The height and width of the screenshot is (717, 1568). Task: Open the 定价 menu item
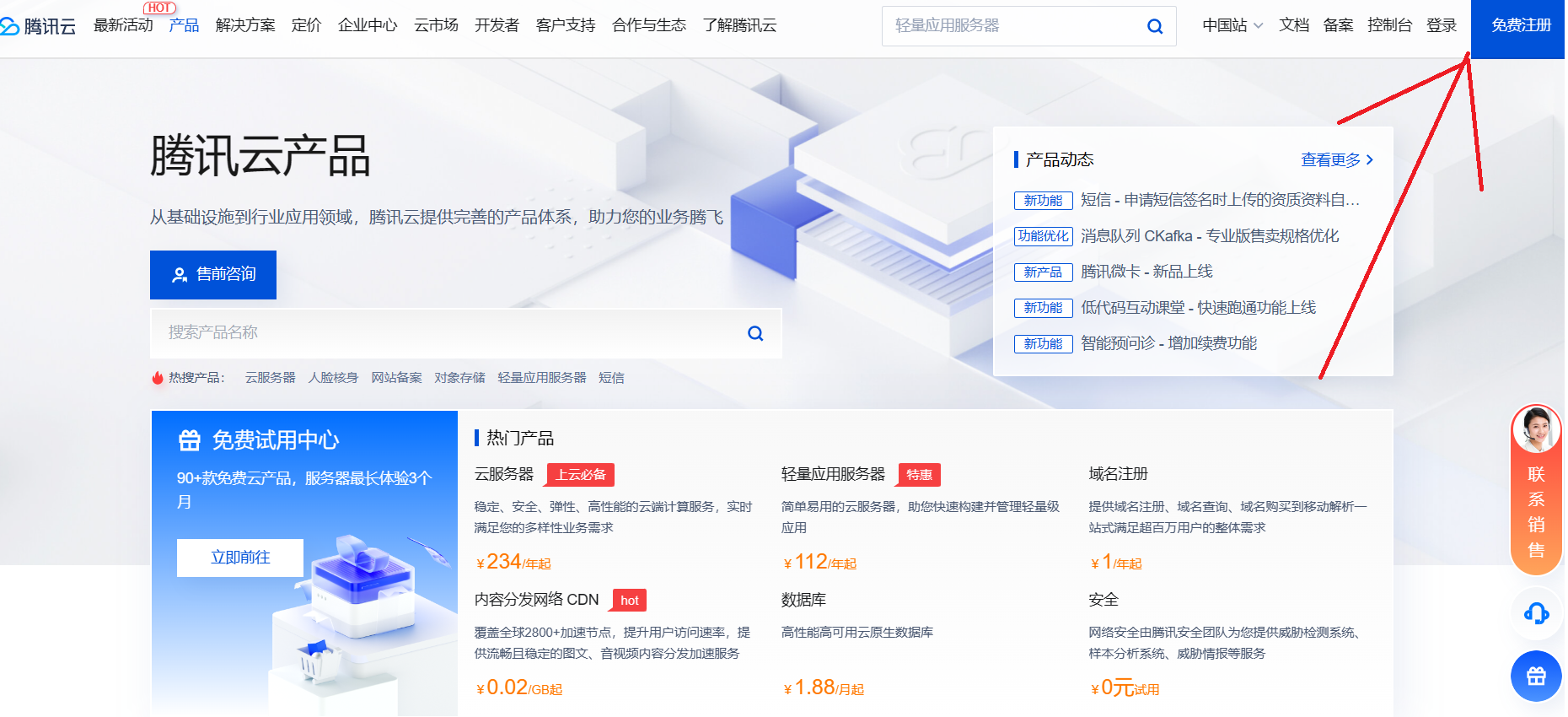306,25
